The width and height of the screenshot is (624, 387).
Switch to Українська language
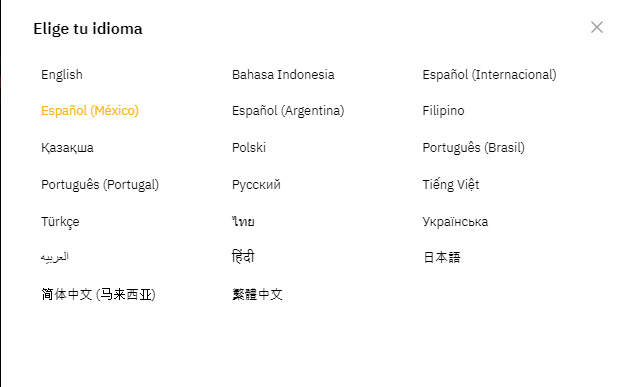tap(455, 221)
